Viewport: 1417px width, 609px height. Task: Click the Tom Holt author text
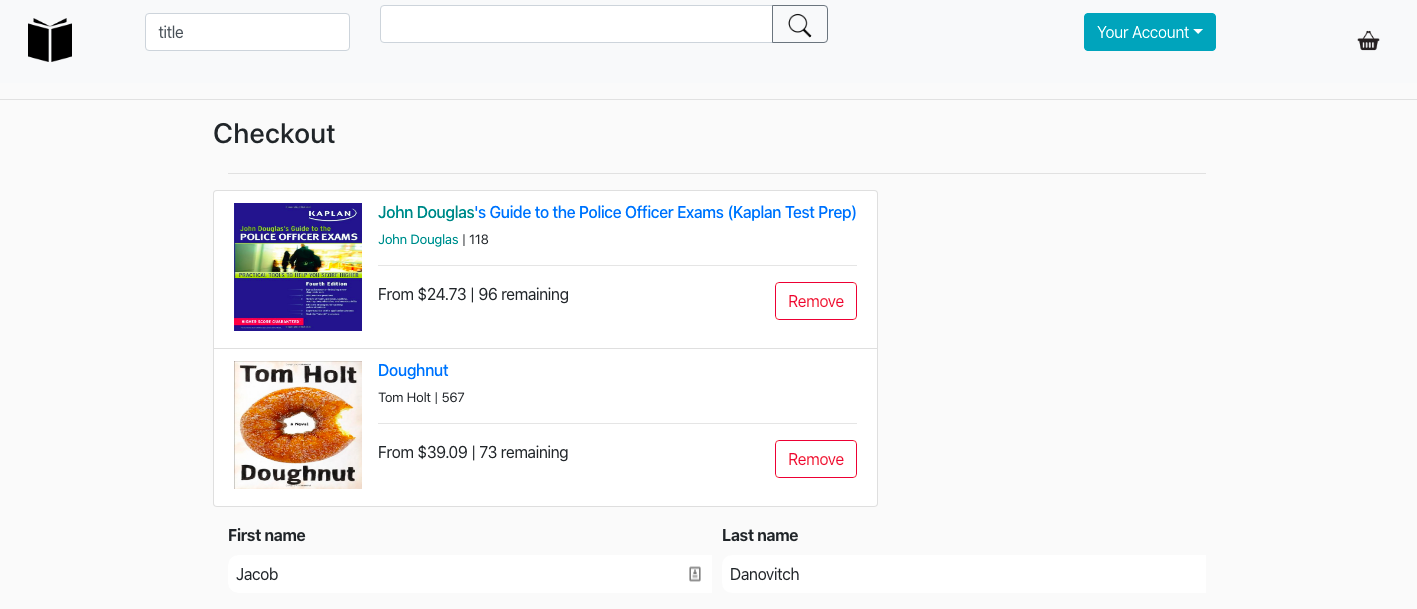point(404,398)
